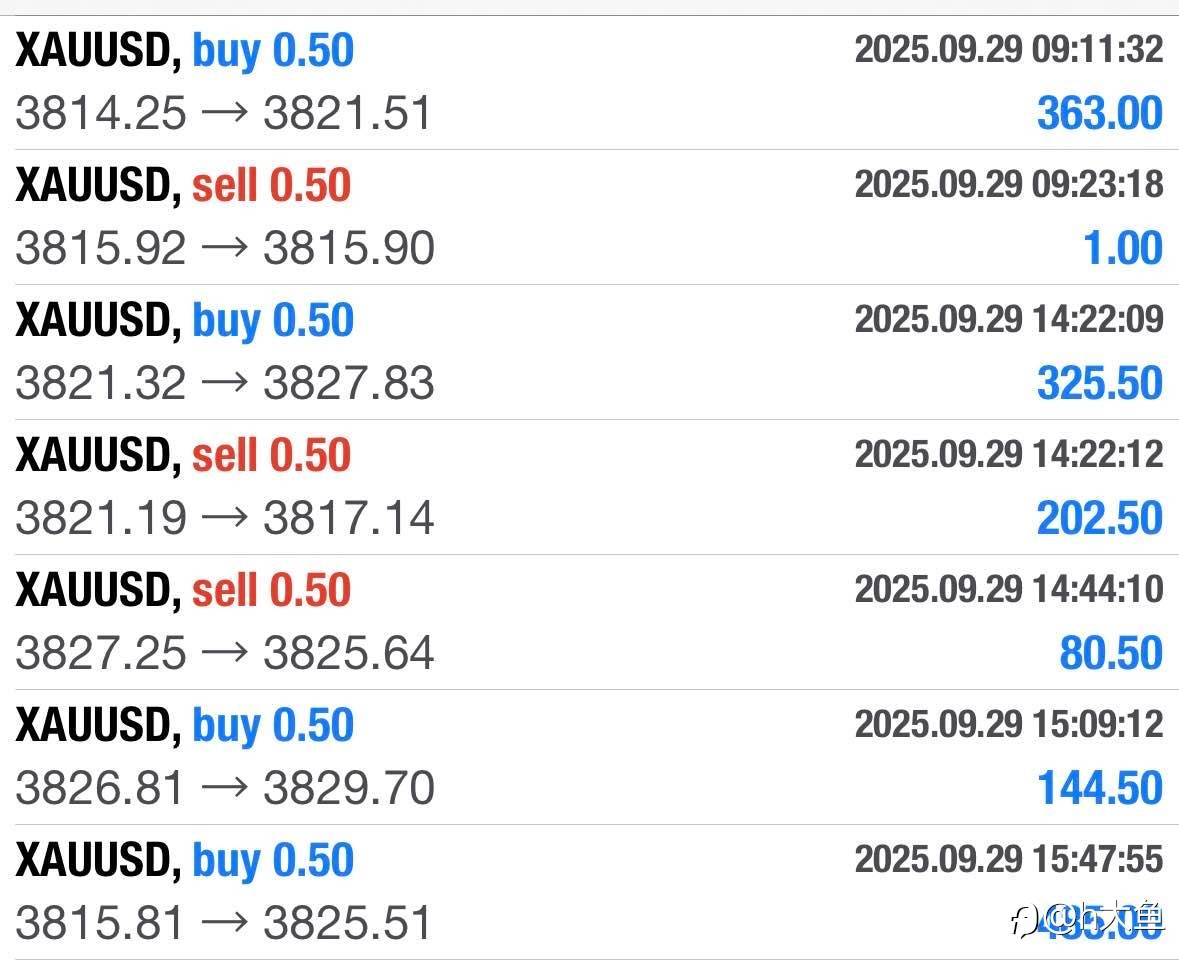Select the price range 3815.92 → 3815.90
The image size is (1179, 973).
(224, 248)
